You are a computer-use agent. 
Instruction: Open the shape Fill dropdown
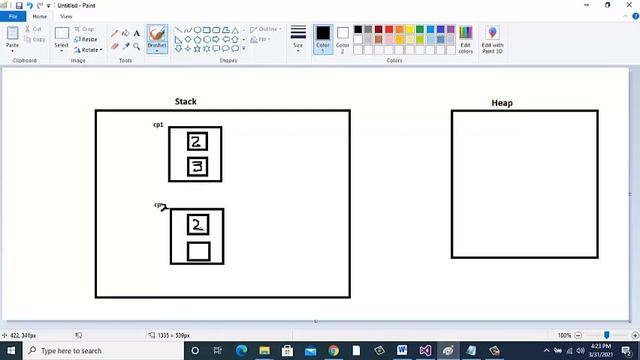(x=260, y=40)
